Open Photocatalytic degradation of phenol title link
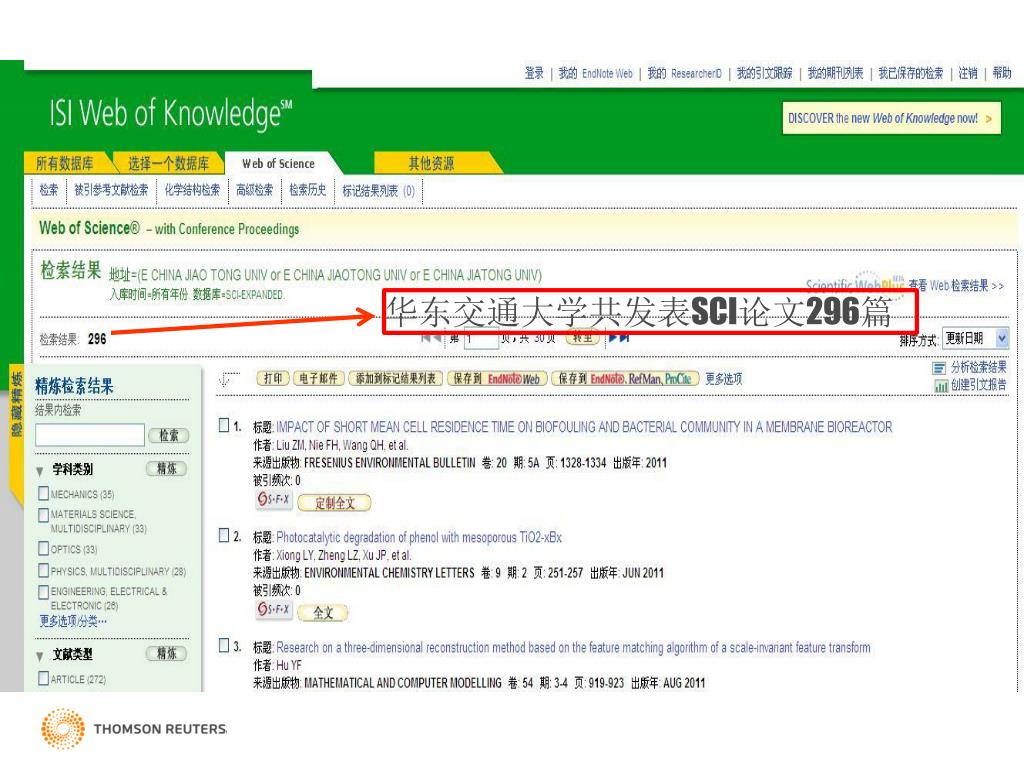 click(x=419, y=537)
